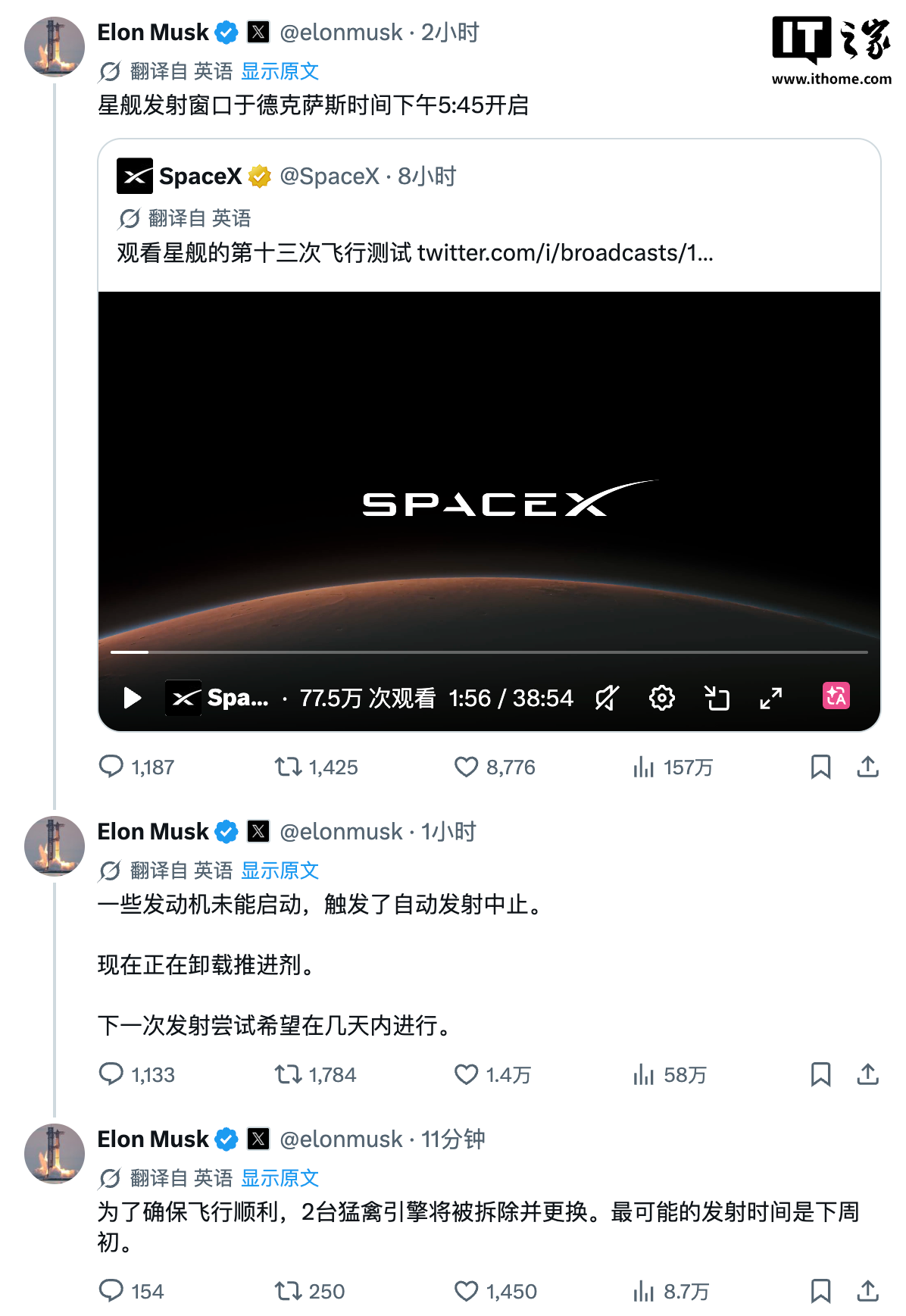
Task: Open the twitter.com broadcasts link
Action: click(565, 252)
